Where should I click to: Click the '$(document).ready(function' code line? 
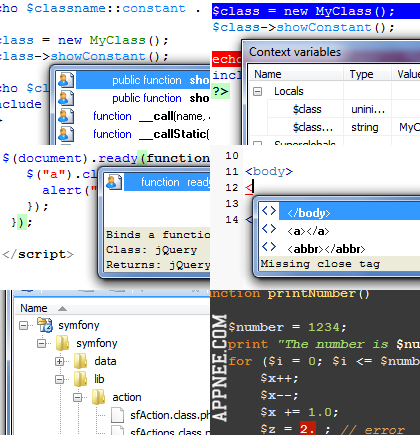(106, 158)
